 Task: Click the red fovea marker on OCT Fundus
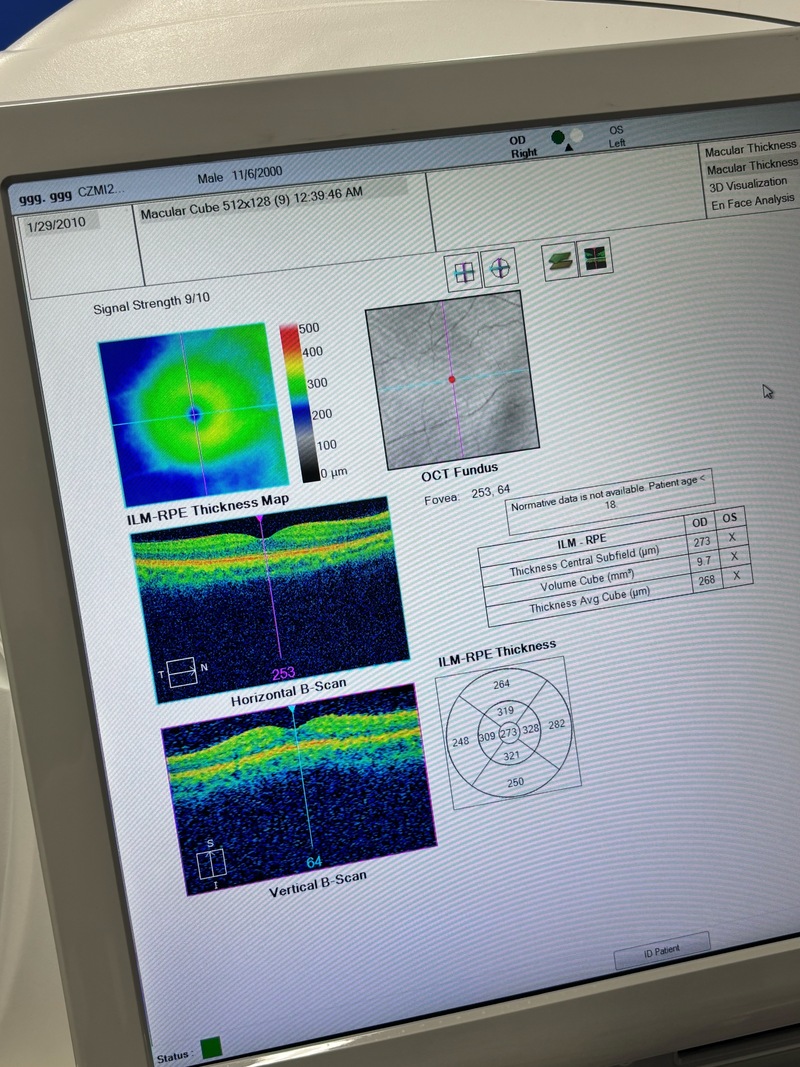pos(452,380)
